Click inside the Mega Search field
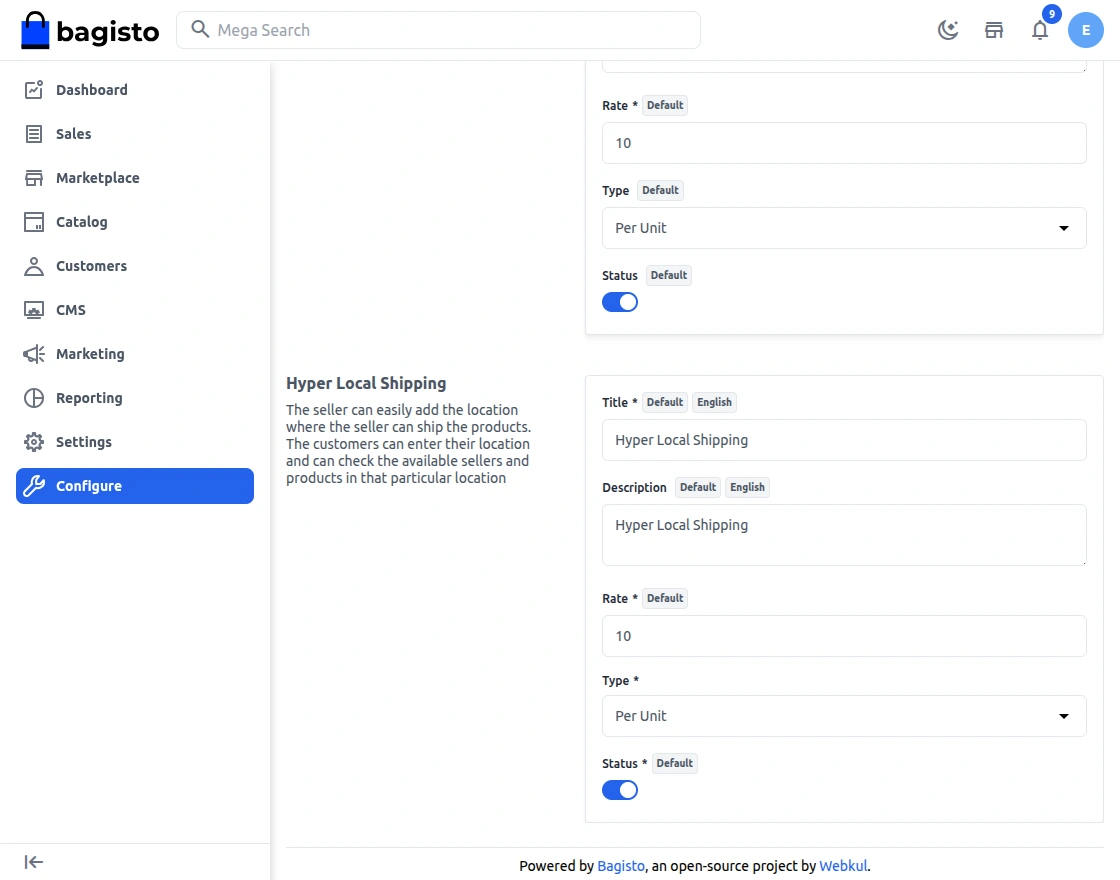This screenshot has width=1120, height=880. click(438, 30)
